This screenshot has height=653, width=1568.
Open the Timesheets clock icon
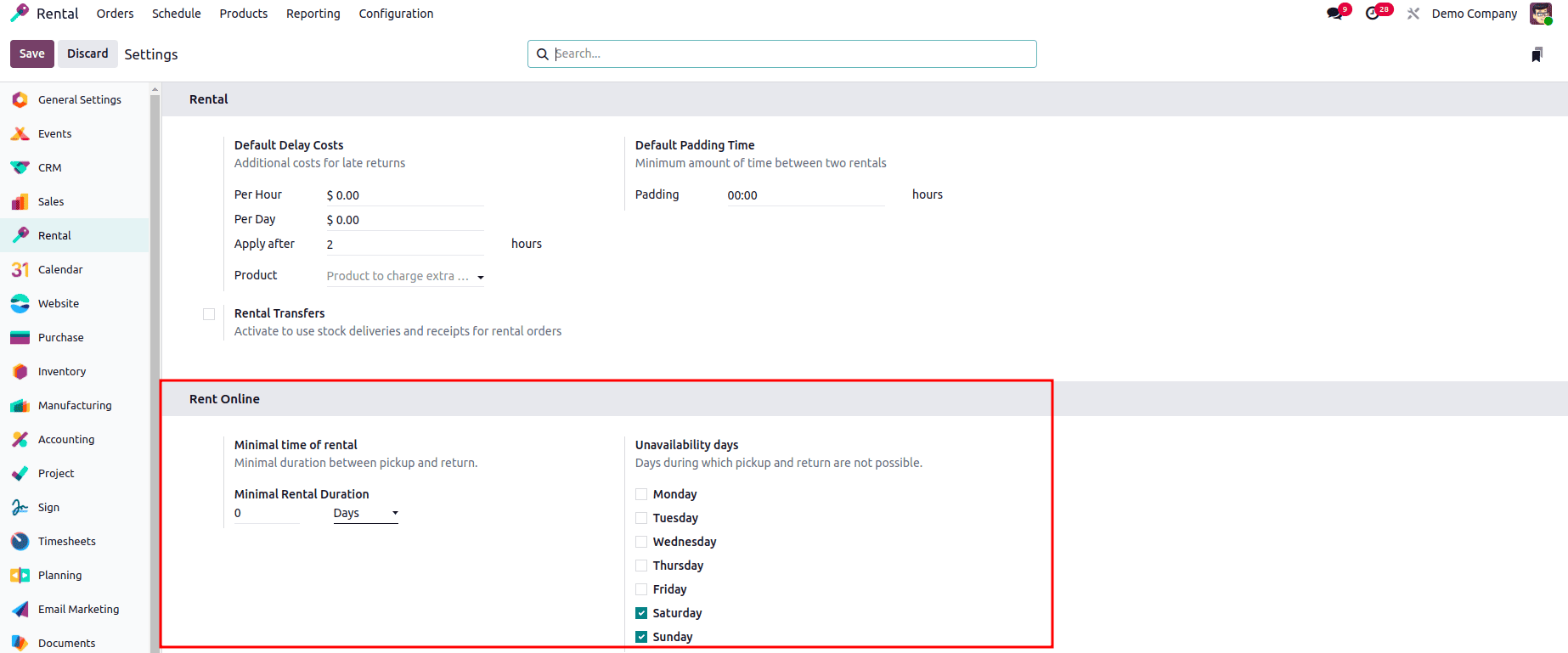coord(20,541)
